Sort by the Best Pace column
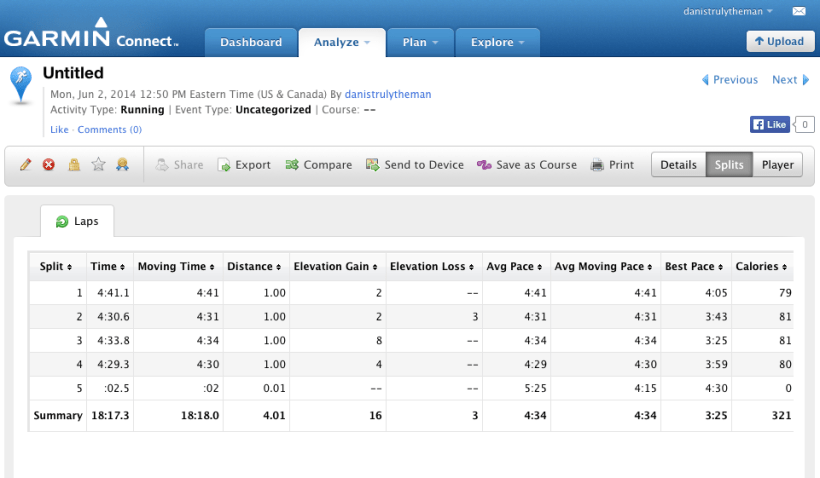This screenshot has width=820, height=478. pos(694,266)
